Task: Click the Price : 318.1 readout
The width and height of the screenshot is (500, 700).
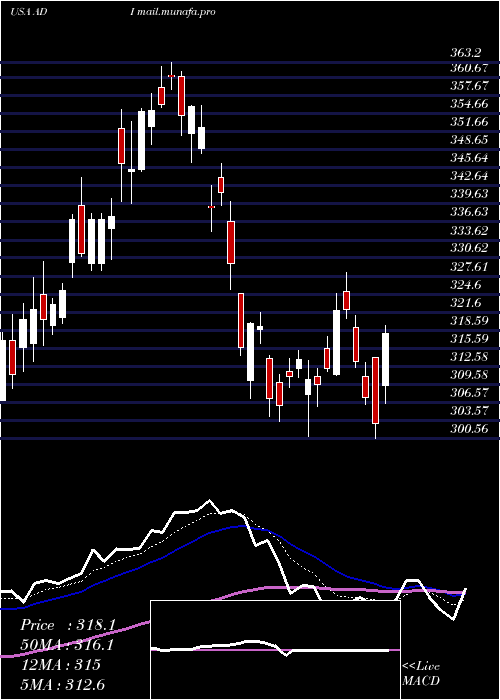Action: coord(68,625)
